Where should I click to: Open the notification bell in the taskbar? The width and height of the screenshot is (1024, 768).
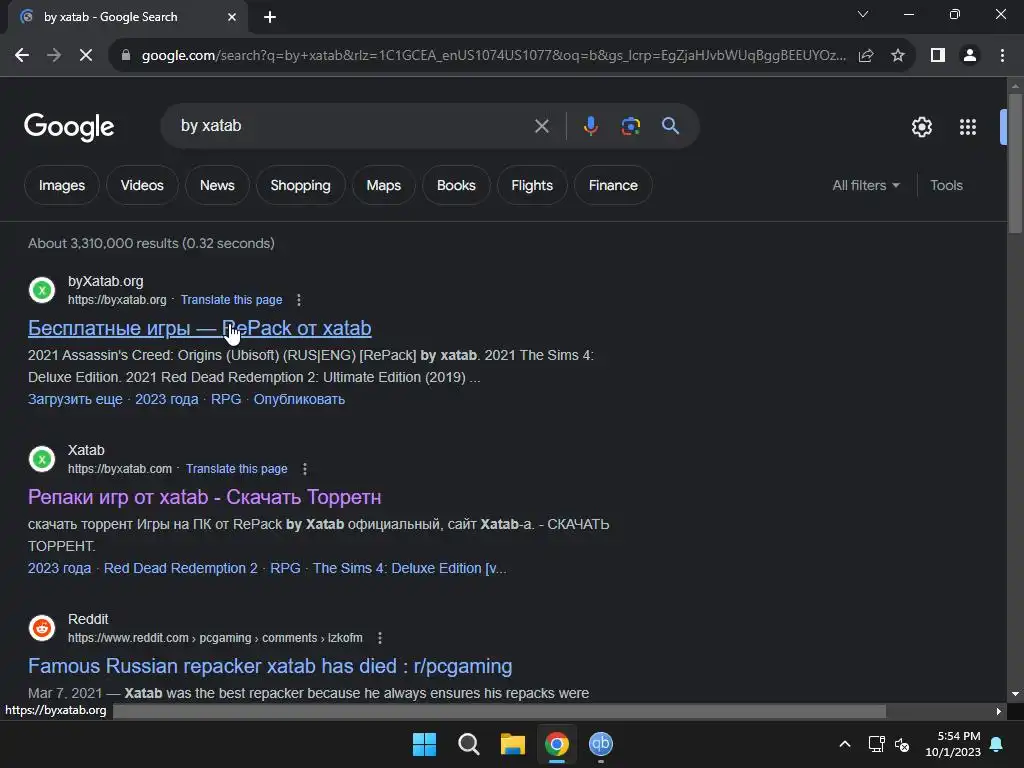coord(997,744)
